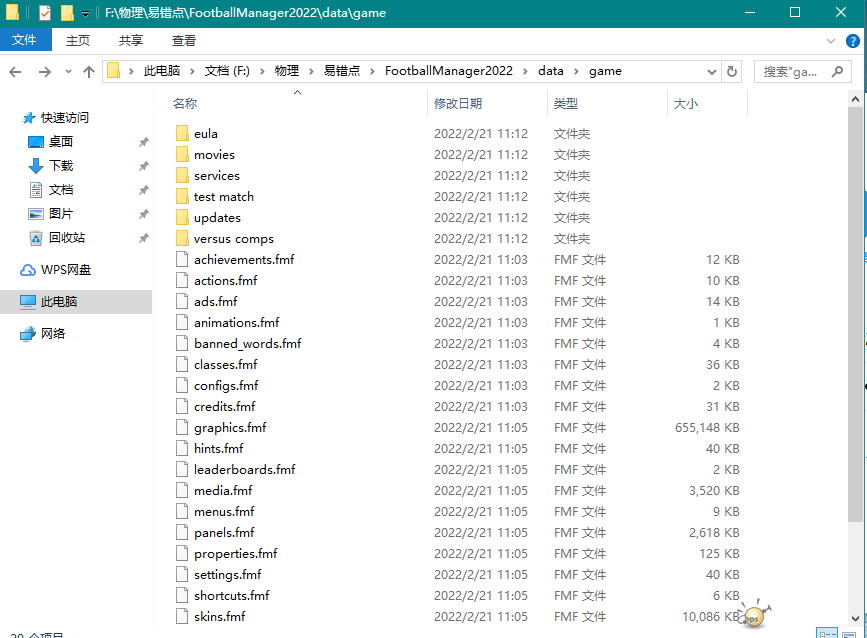
Task: Click 文档 (F:) breadcrumb segment
Action: pos(227,71)
